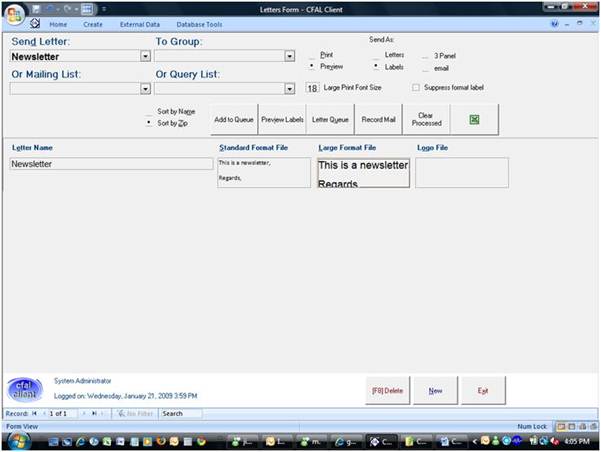Click the record number box showing 1 of 1
This screenshot has height=452, width=601.
tap(62, 413)
